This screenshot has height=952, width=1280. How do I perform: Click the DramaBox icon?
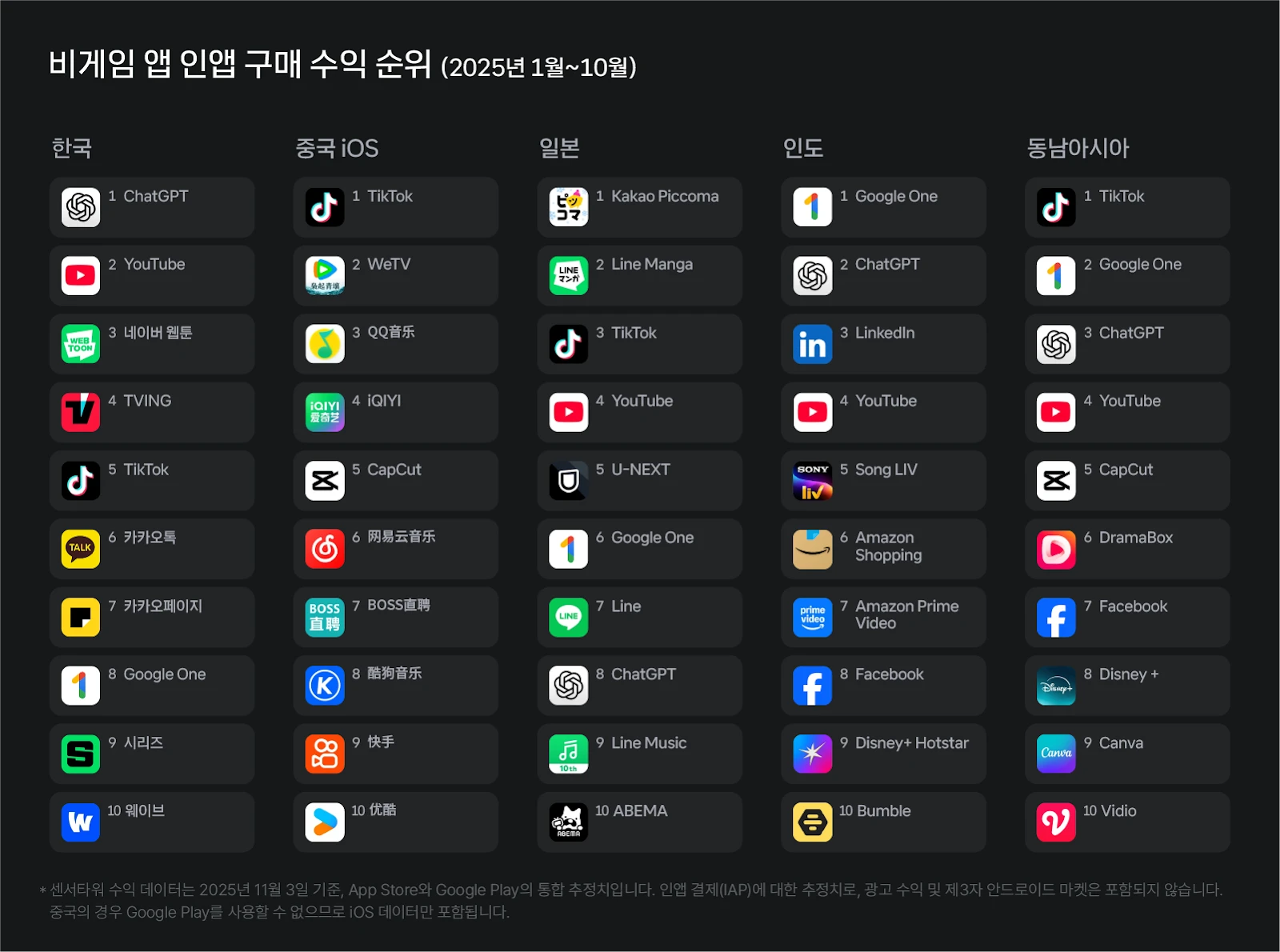(1056, 549)
